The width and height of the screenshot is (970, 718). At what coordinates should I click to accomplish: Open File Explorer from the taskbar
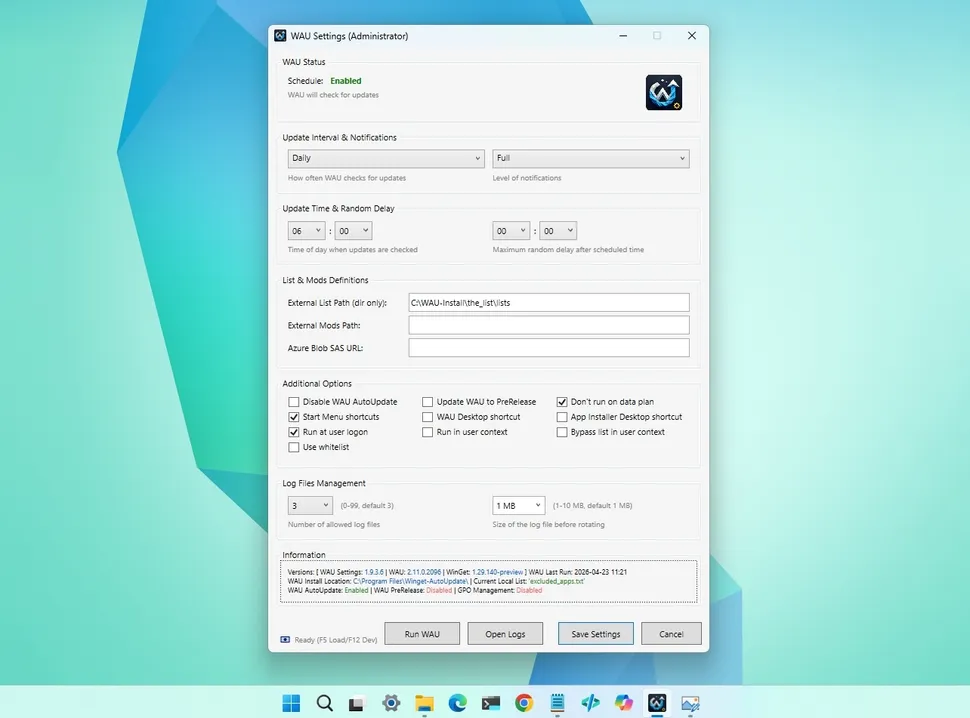coord(424,703)
